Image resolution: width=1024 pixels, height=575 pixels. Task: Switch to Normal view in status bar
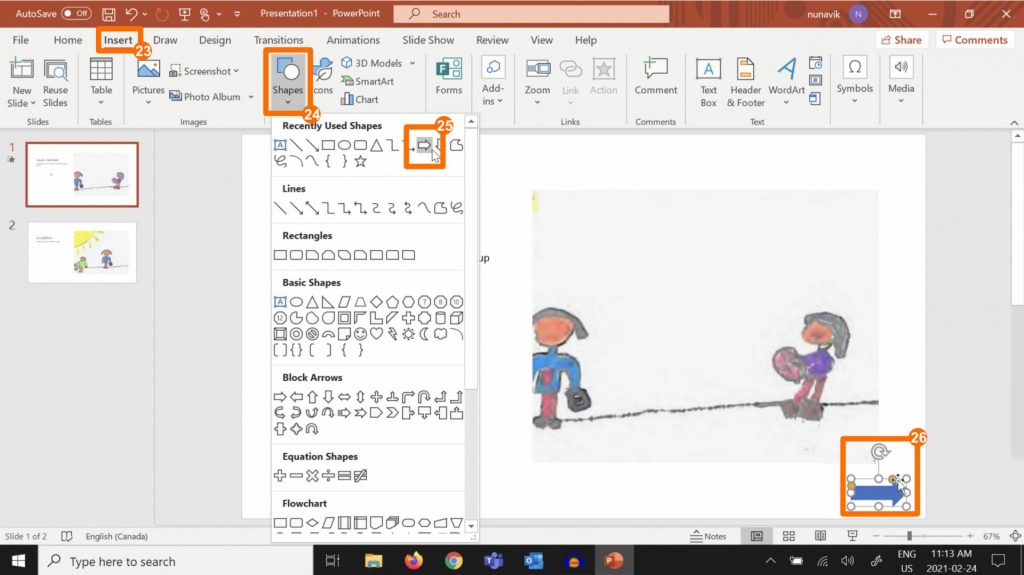[757, 536]
